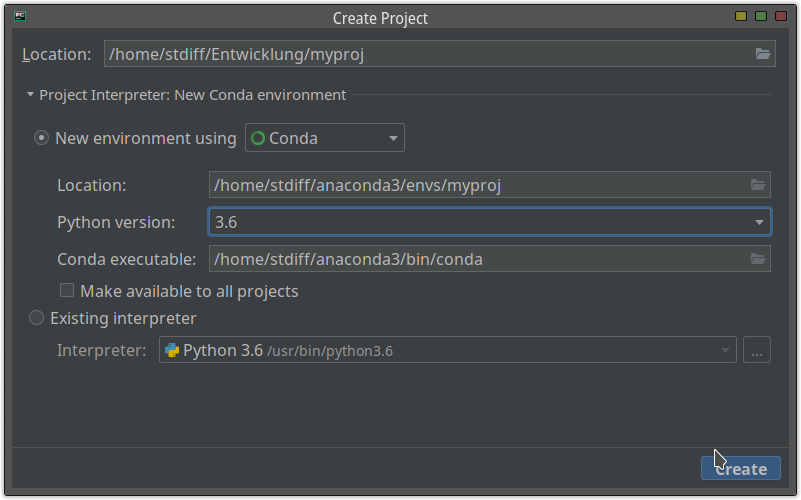Click the Conda executable path field
The height and width of the screenshot is (500, 801).
pyautogui.click(x=489, y=258)
